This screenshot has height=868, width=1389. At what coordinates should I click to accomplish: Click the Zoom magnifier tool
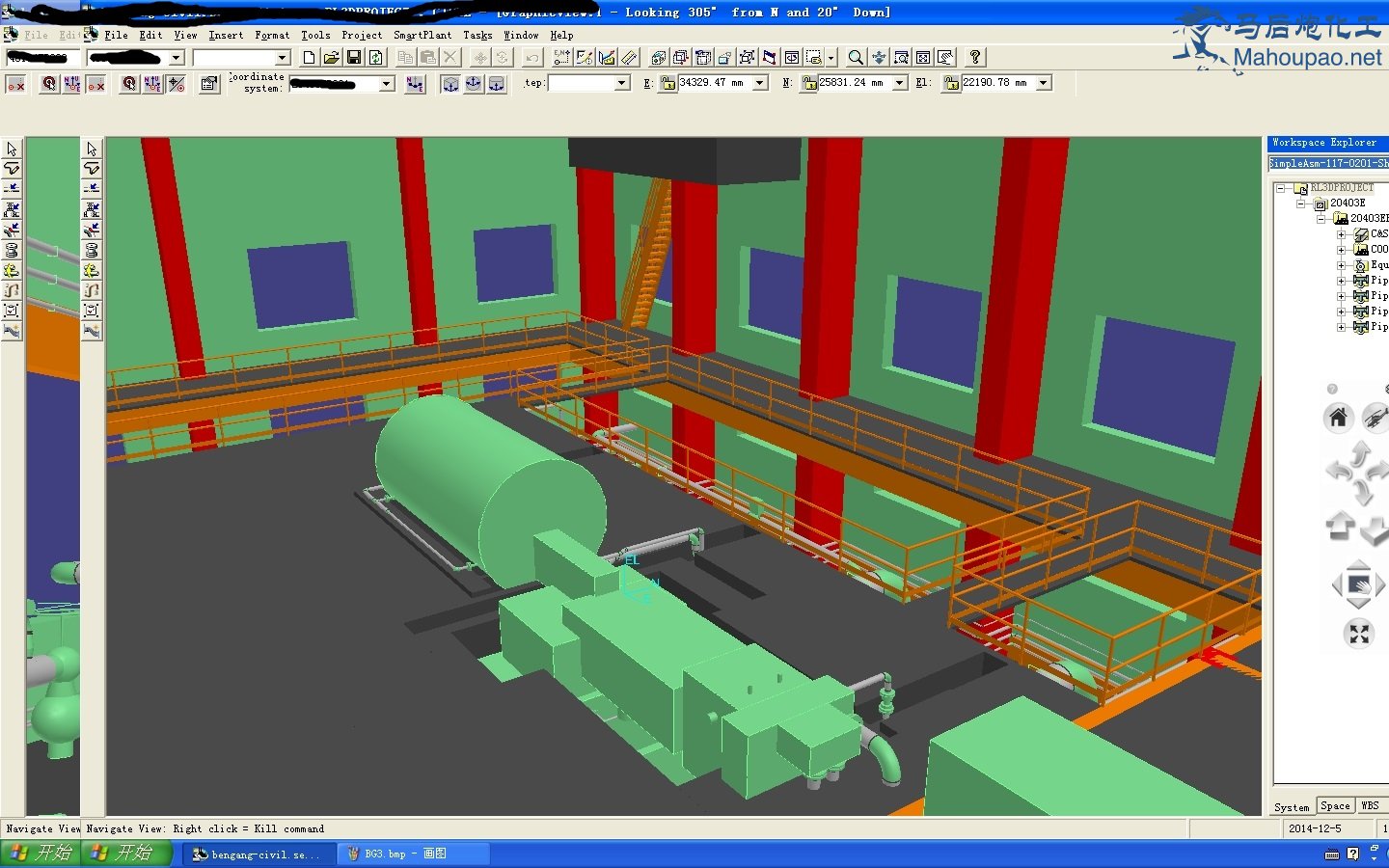856,58
